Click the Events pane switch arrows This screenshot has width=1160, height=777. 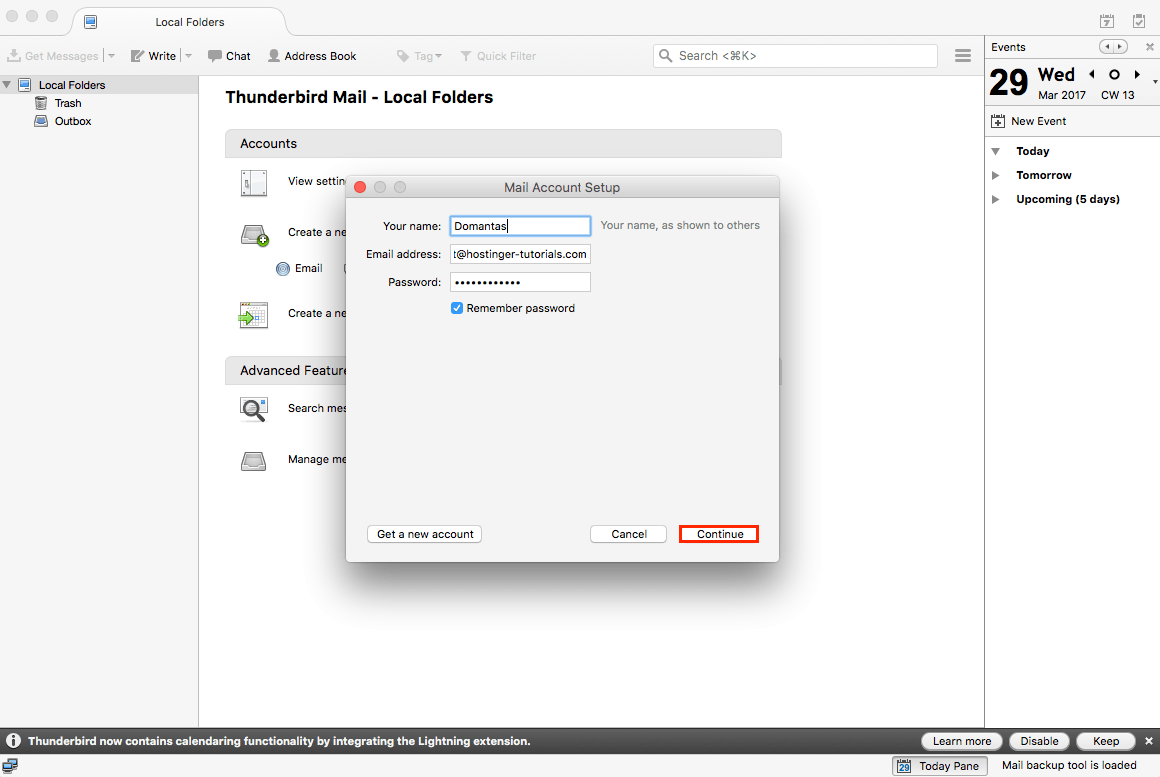click(1113, 47)
